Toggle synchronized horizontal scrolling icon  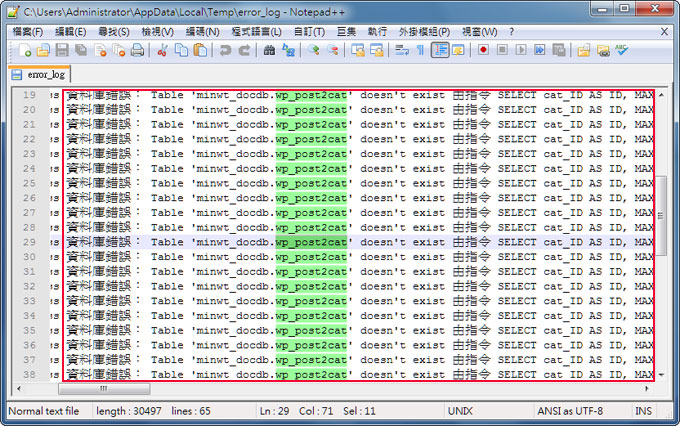[x=377, y=50]
